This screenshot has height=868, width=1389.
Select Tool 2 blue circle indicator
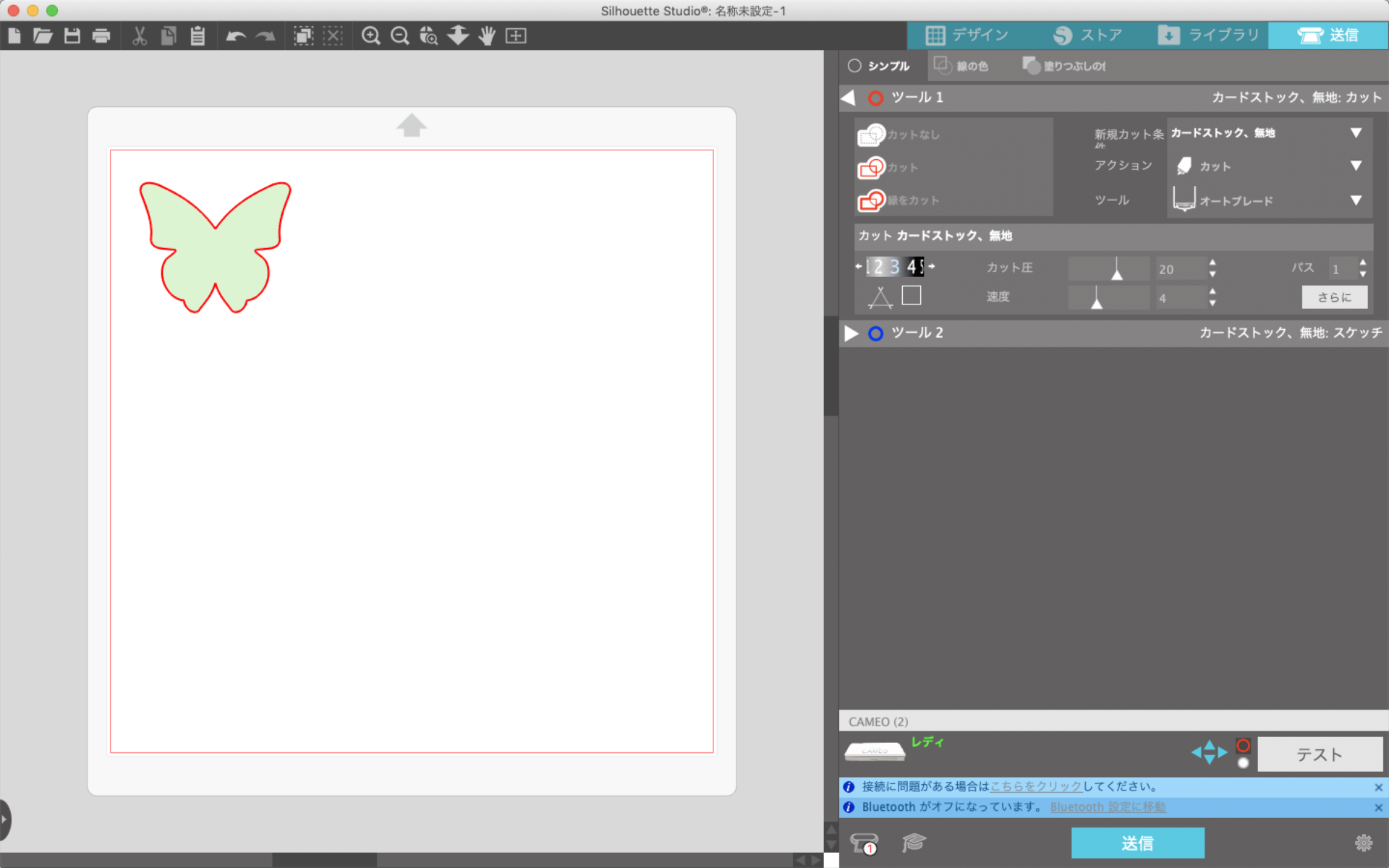point(876,333)
